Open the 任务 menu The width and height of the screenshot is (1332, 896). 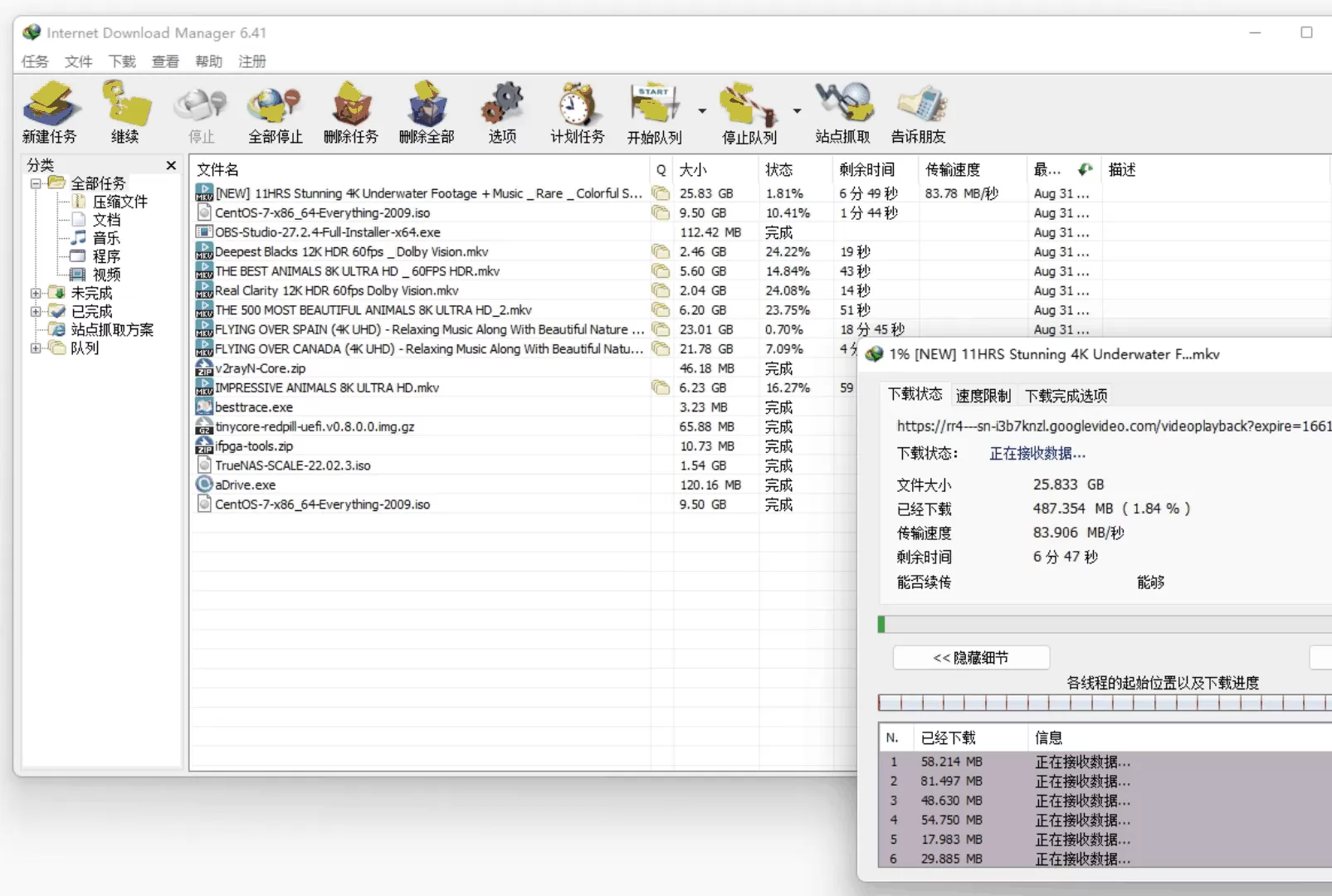tap(35, 61)
